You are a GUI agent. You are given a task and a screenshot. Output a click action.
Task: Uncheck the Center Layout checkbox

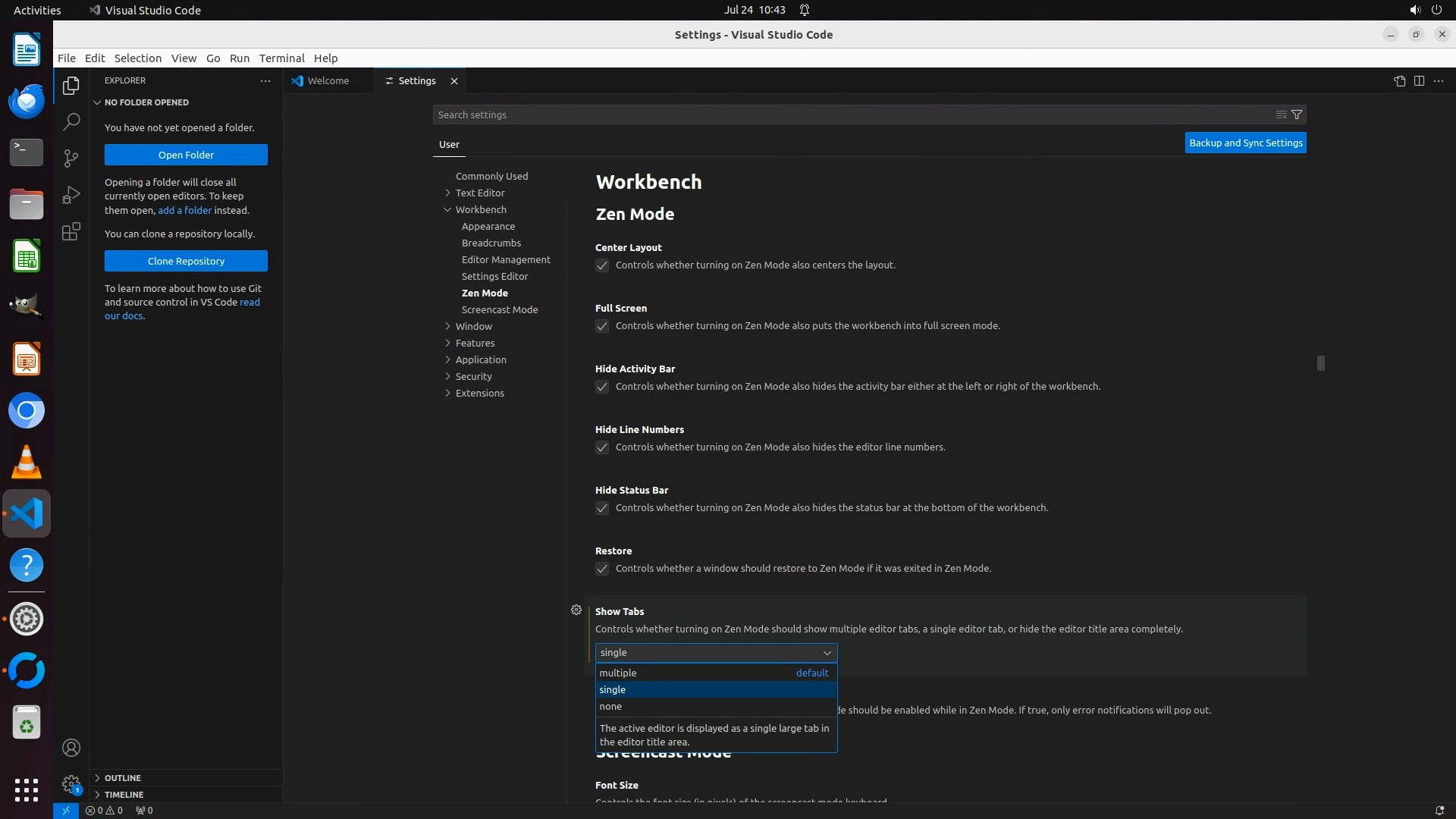pos(602,265)
